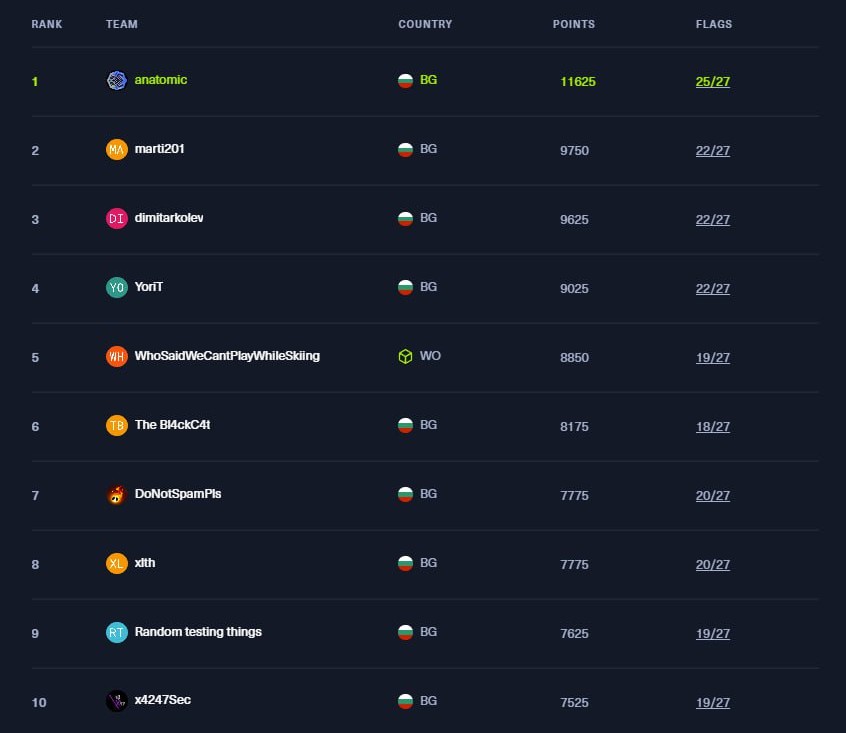Click Random testing things RT avatar

pos(117,633)
